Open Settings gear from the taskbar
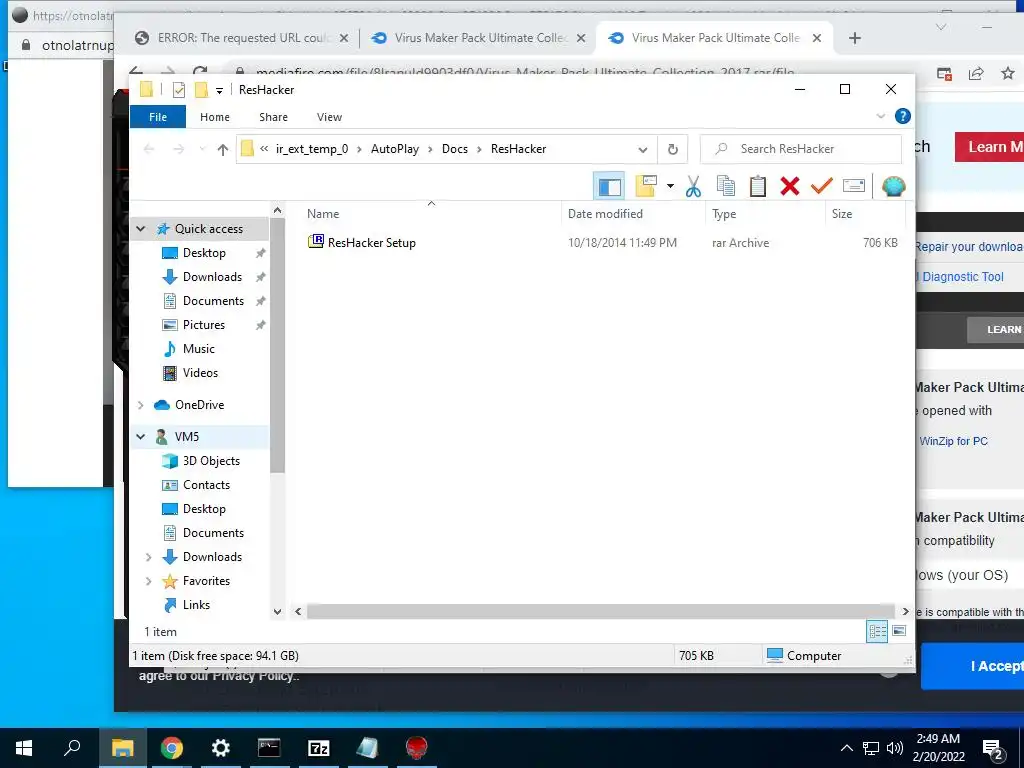The height and width of the screenshot is (768, 1024). (220, 748)
